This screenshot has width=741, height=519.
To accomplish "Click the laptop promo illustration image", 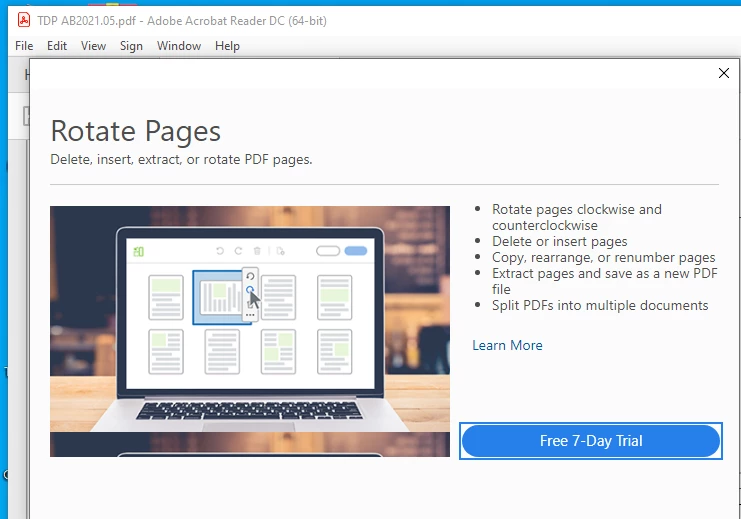I will (250, 331).
